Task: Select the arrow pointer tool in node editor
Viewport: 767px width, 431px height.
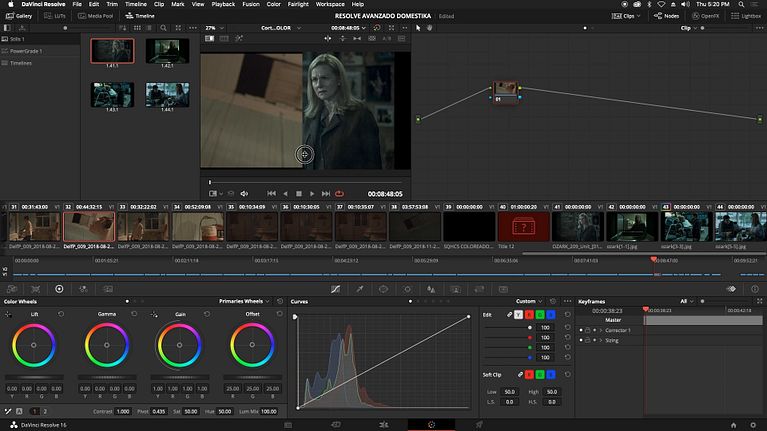Action: pos(418,28)
